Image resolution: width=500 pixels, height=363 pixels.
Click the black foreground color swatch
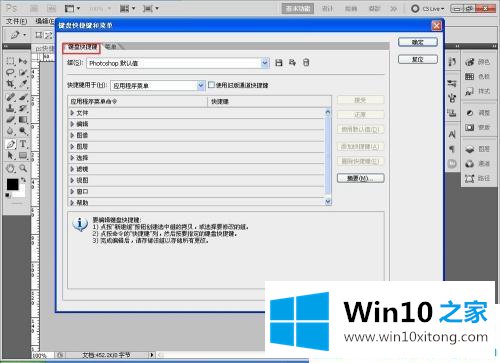12,184
